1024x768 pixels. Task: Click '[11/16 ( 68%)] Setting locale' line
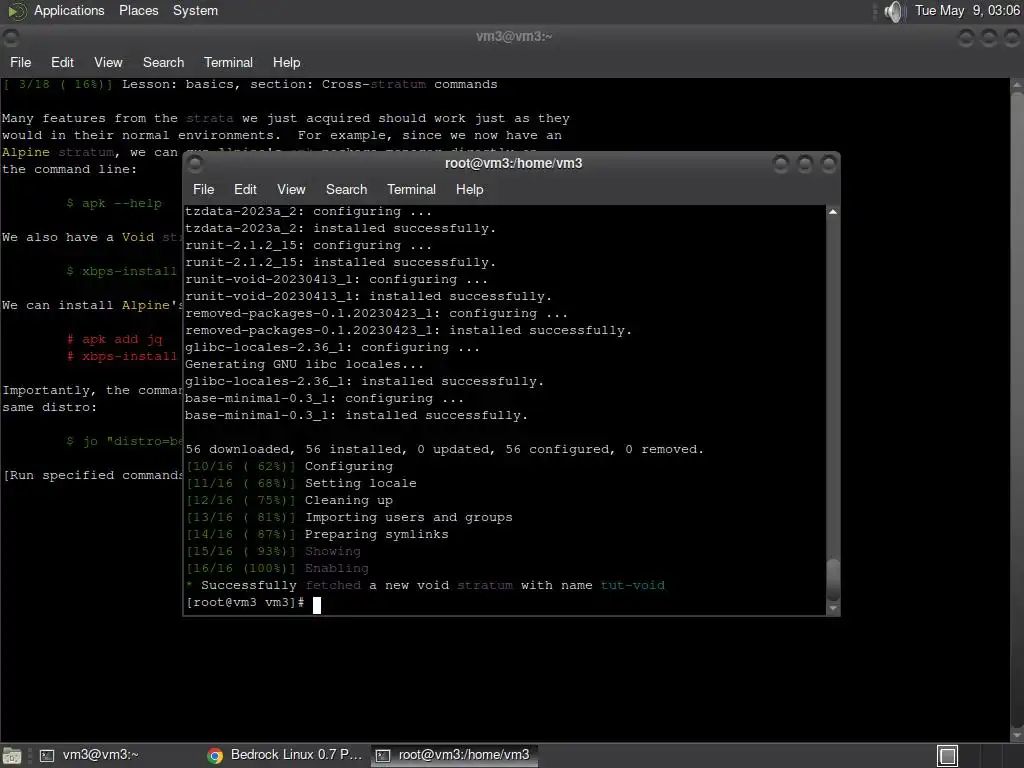point(301,483)
